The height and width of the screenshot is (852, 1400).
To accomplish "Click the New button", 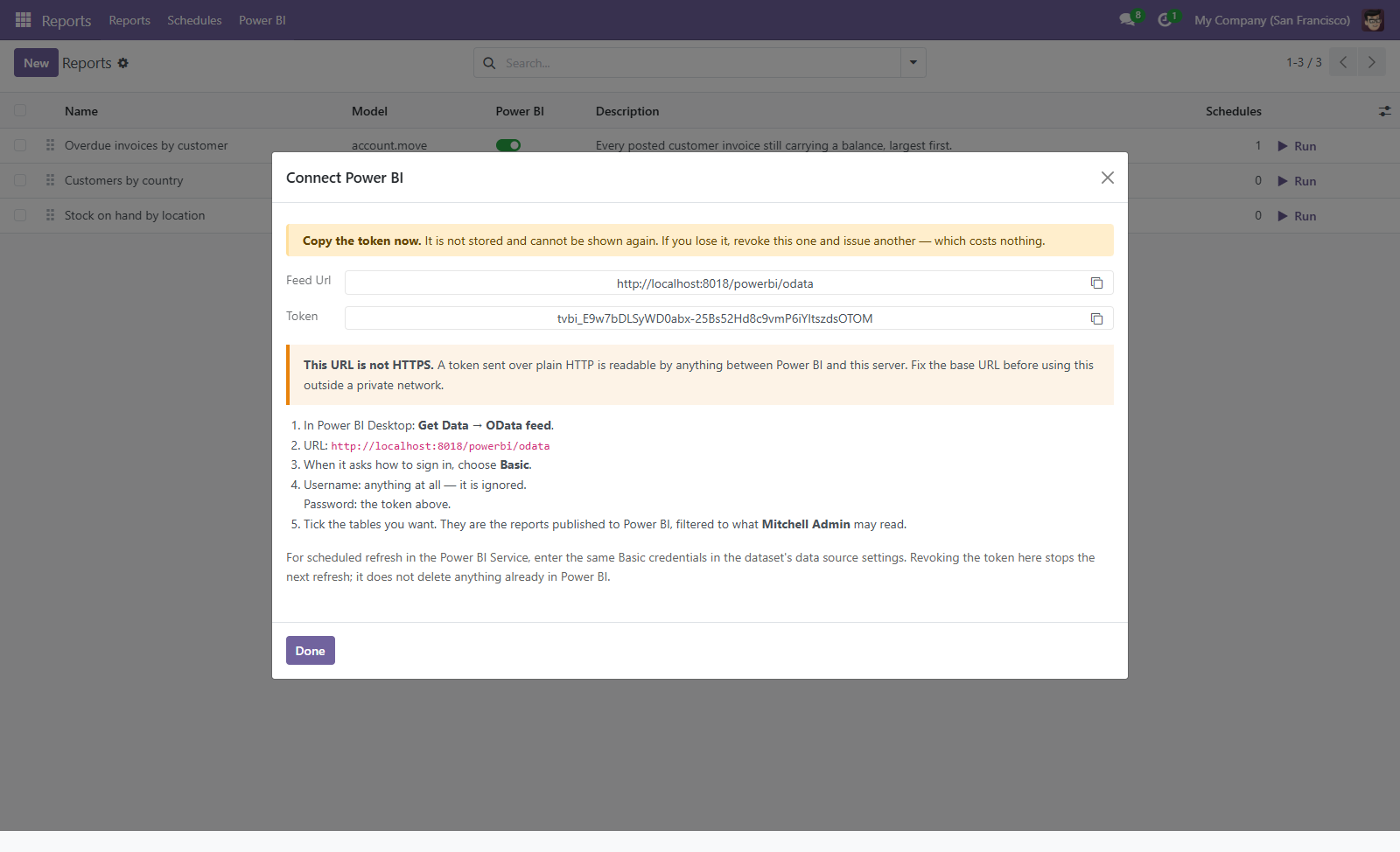I will [36, 63].
